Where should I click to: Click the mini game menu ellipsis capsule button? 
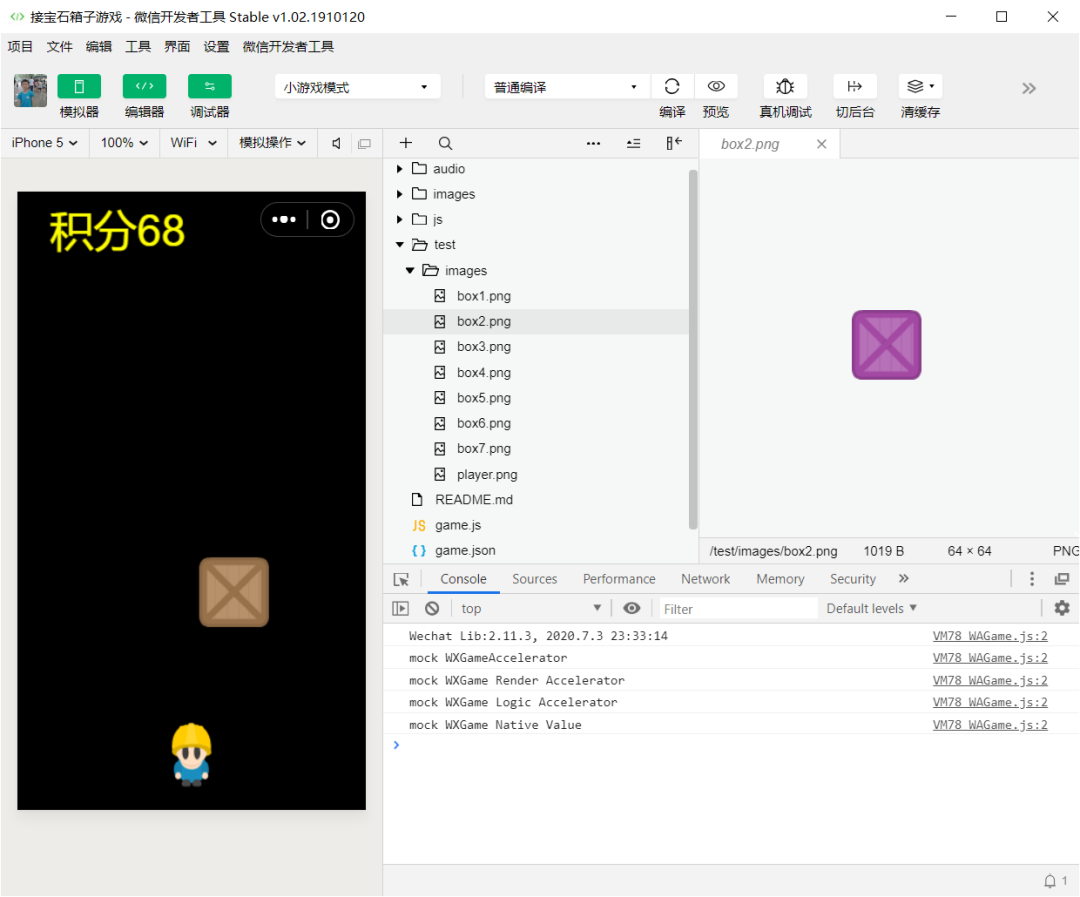tap(284, 220)
